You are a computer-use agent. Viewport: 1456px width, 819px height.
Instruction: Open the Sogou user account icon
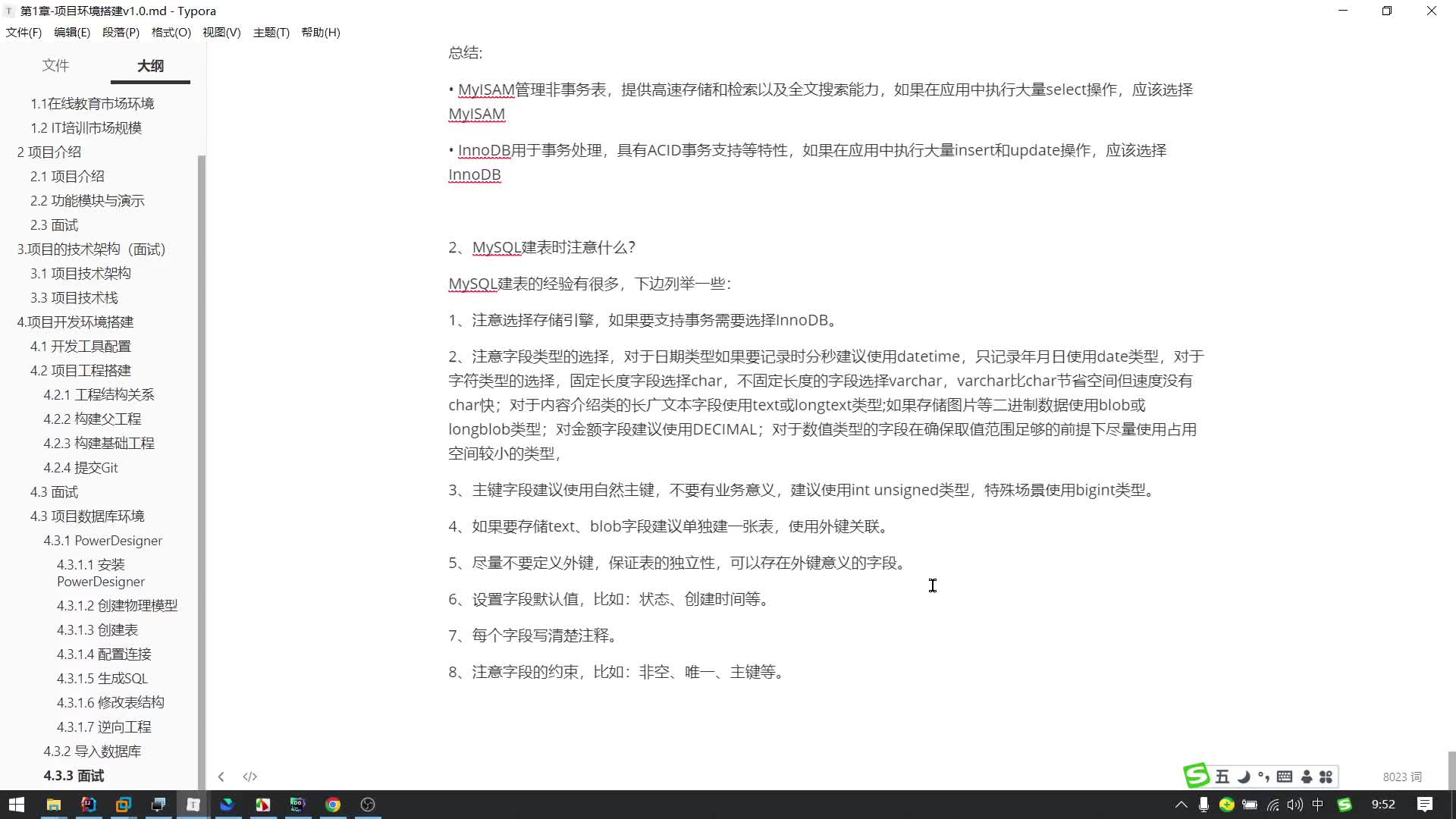1306,777
